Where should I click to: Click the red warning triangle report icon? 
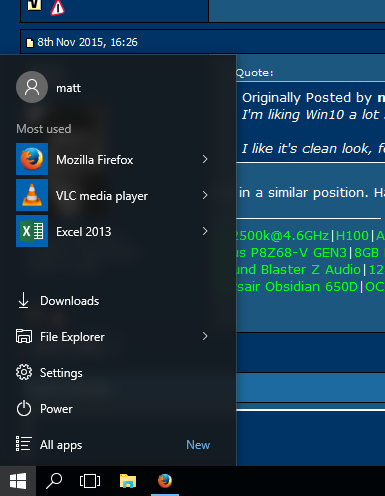[x=57, y=7]
